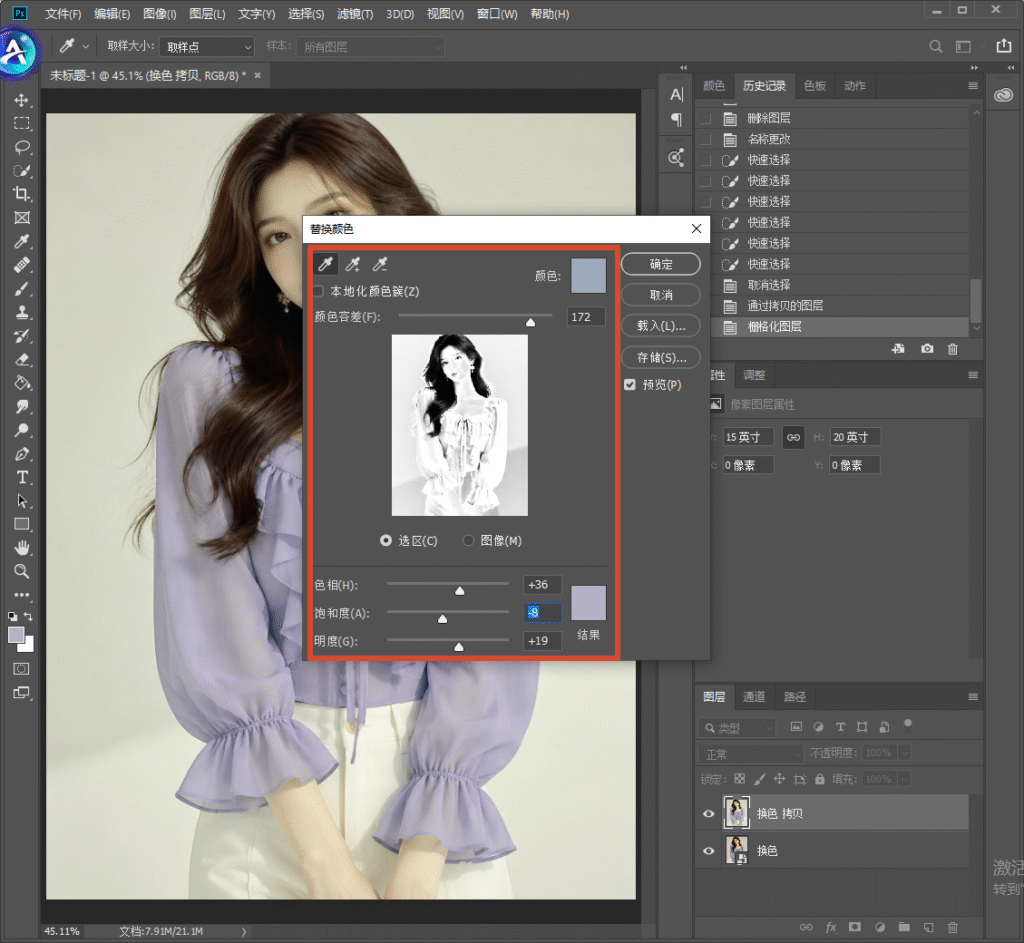Select the Brush tool

pos(22,289)
